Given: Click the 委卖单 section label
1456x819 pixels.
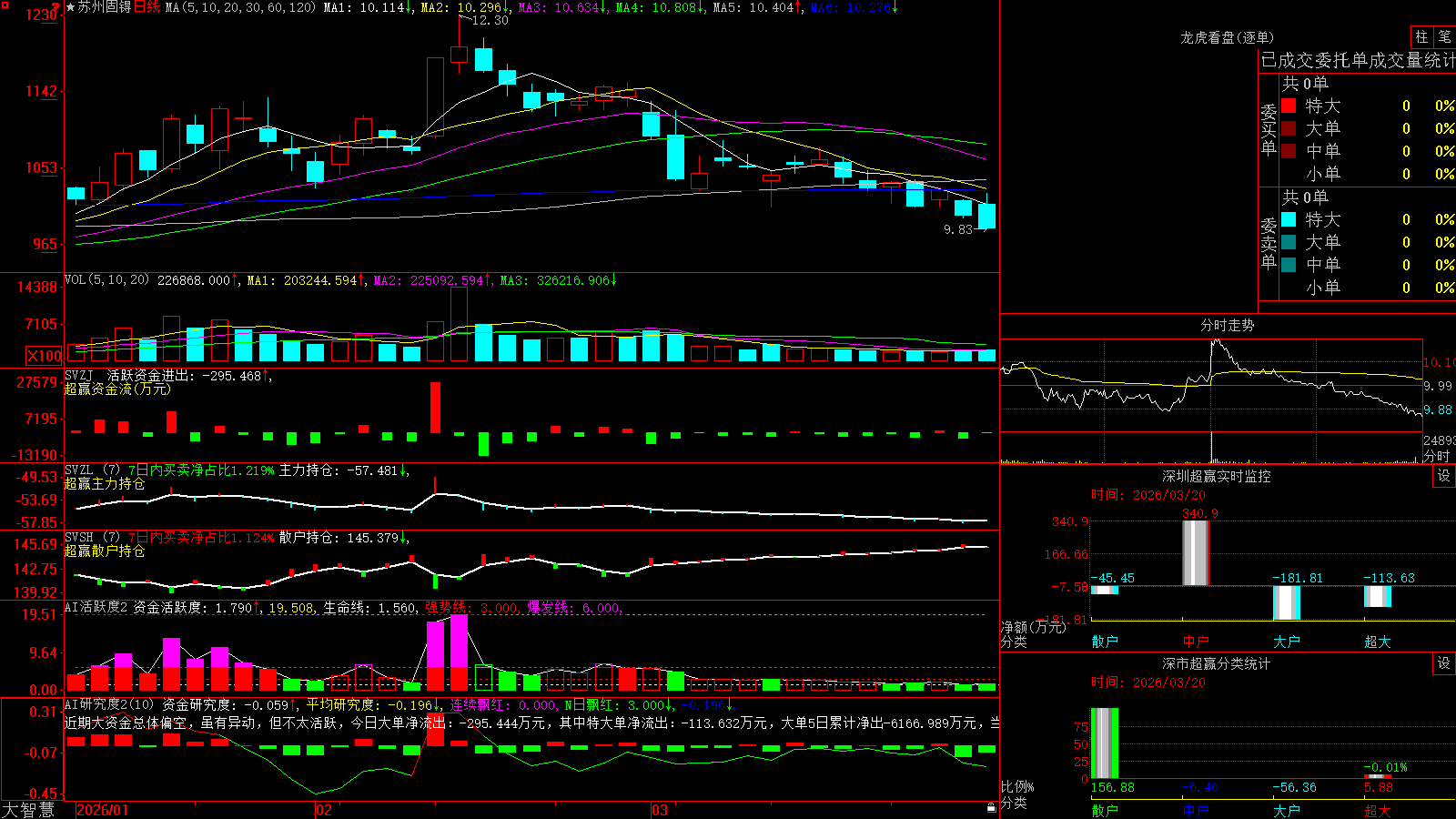Looking at the screenshot, I should (x=1269, y=243).
